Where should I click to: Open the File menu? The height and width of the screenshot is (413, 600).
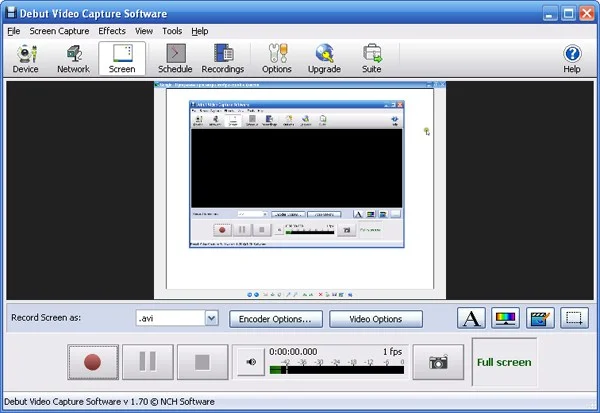point(14,31)
